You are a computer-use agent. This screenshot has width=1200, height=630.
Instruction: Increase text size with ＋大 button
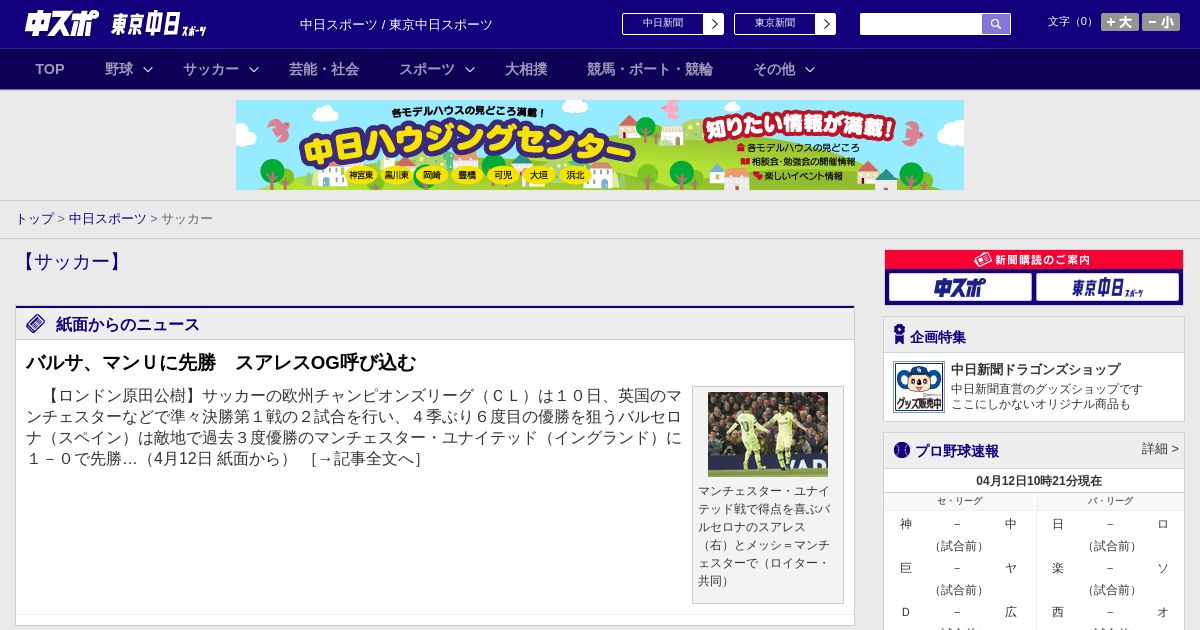(1120, 22)
